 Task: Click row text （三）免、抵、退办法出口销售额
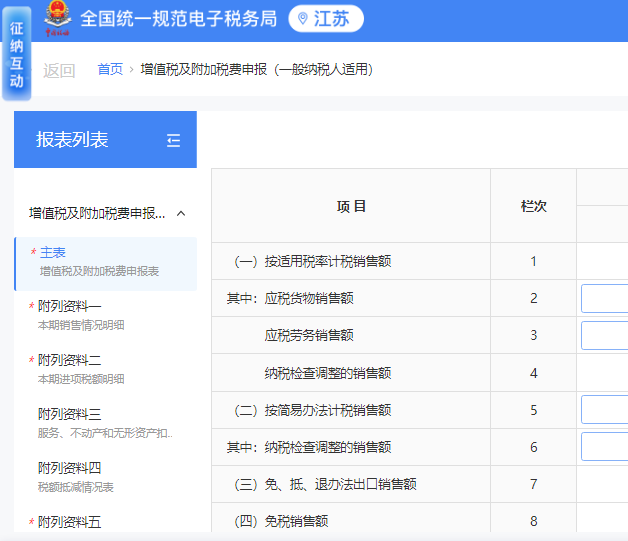(x=325, y=484)
